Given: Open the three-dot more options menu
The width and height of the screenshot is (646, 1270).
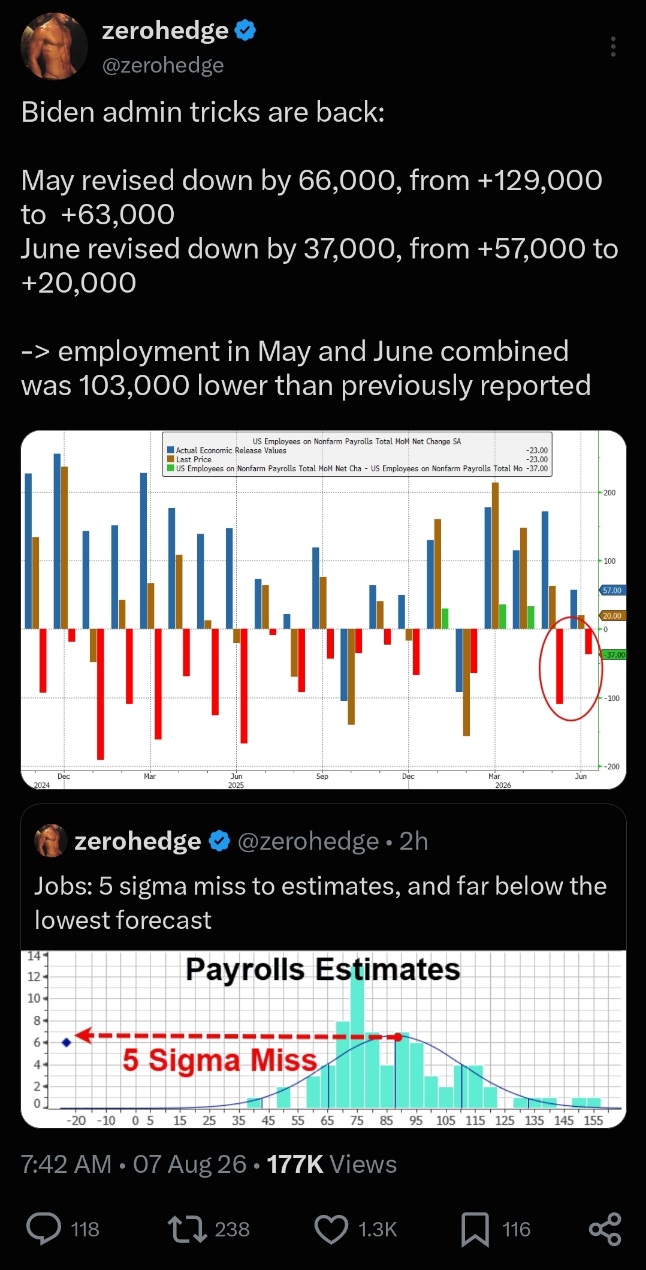Looking at the screenshot, I should [613, 47].
